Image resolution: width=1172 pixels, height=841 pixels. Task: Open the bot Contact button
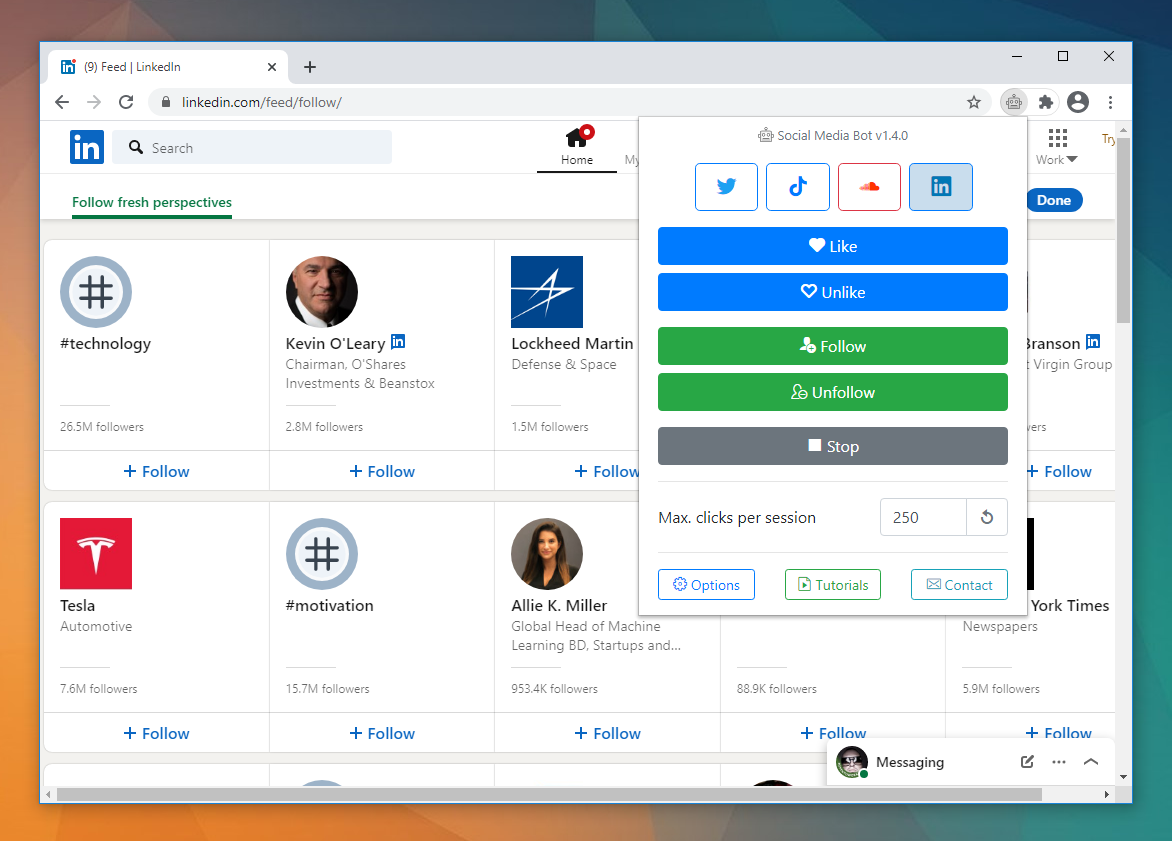click(959, 585)
